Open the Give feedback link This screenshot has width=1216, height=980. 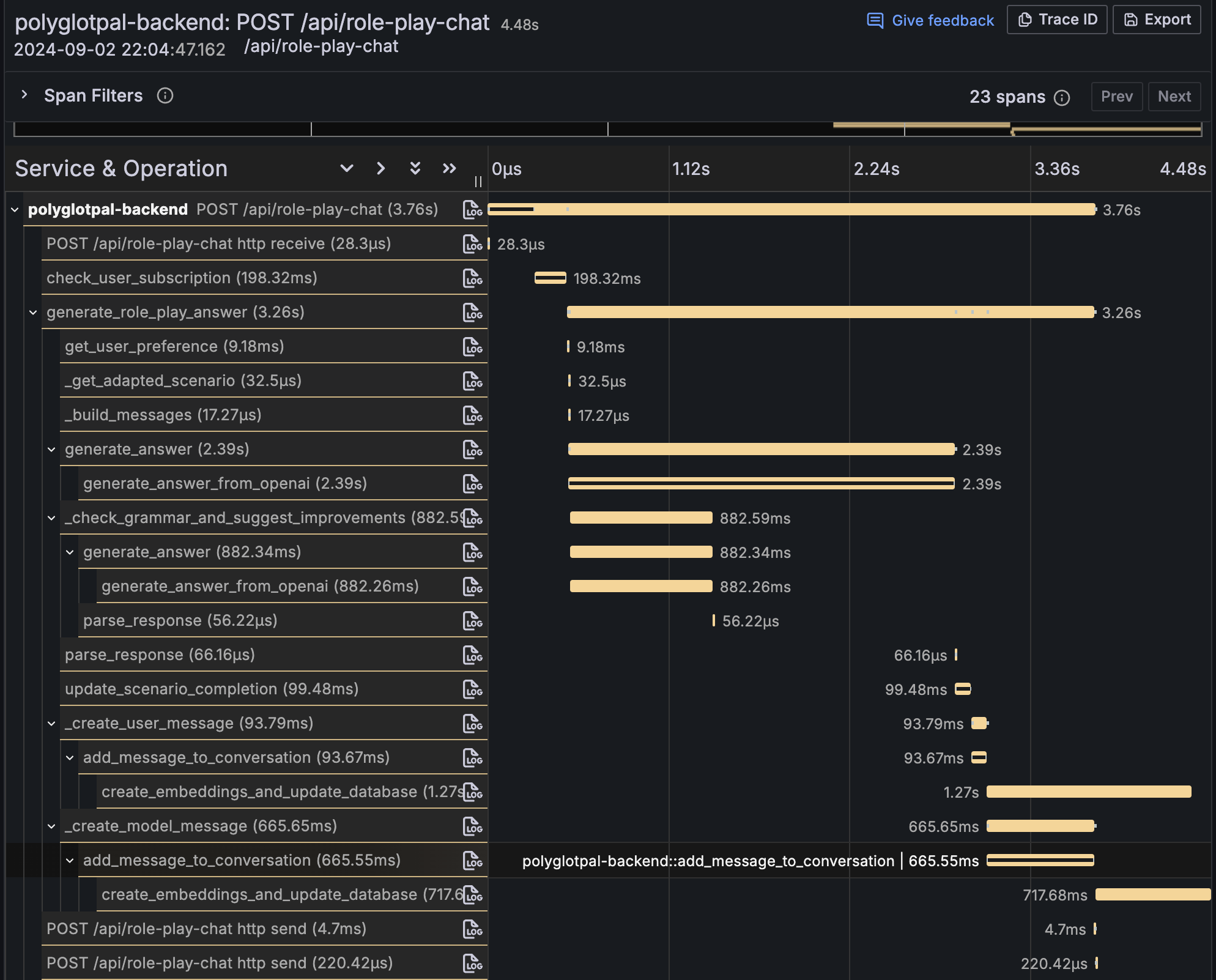point(930,21)
